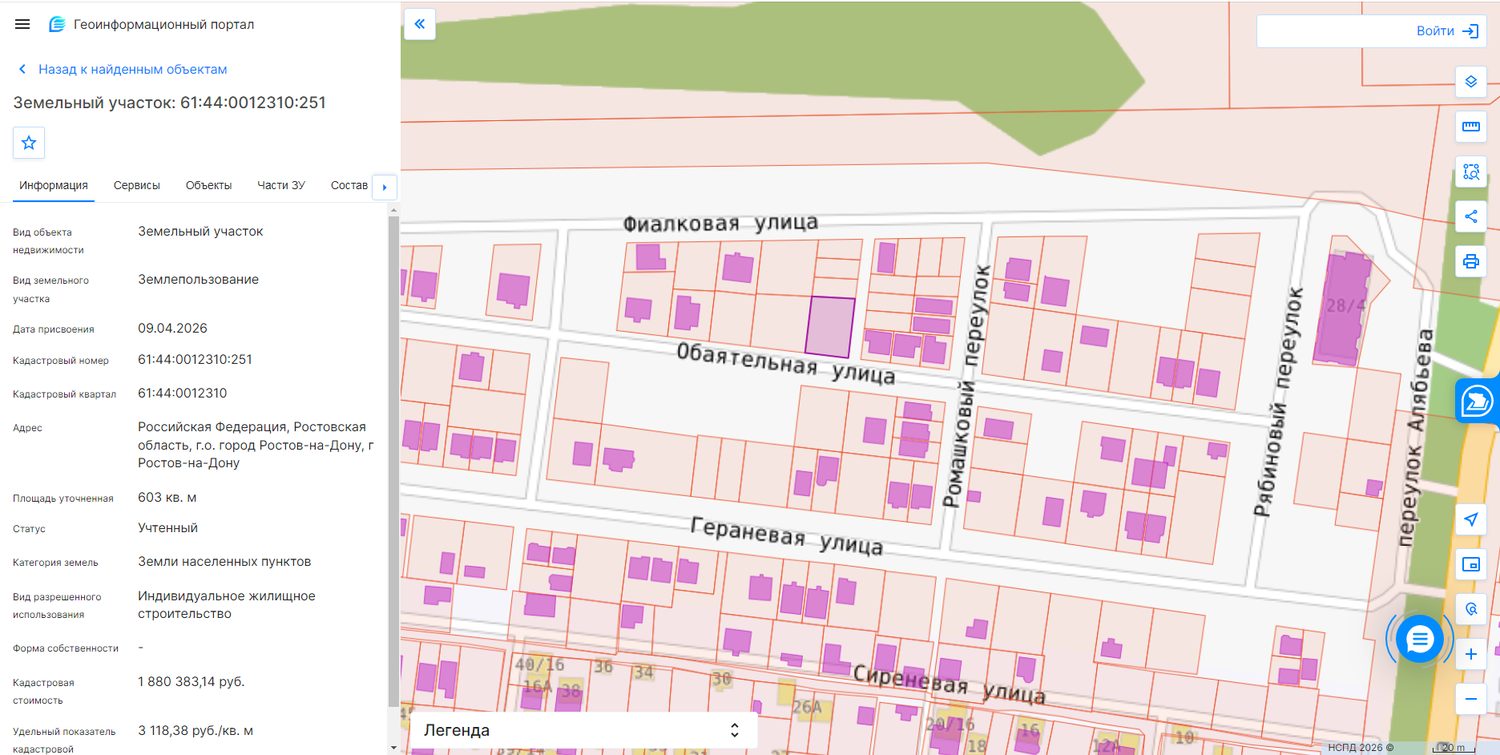Go back via Назад к найденным объектам
The image size is (1500, 755).
point(123,70)
